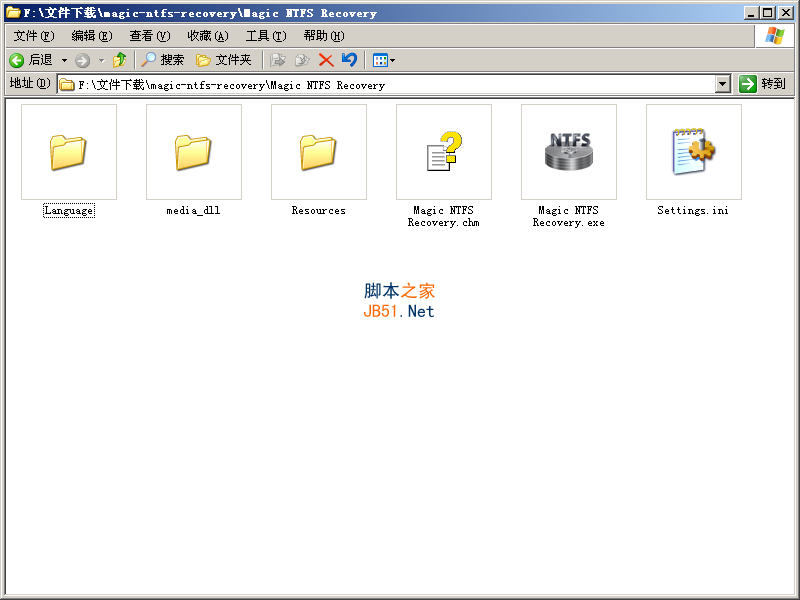The image size is (800, 600).
Task: Select the Settings.ini notepad gear icon
Action: point(693,151)
